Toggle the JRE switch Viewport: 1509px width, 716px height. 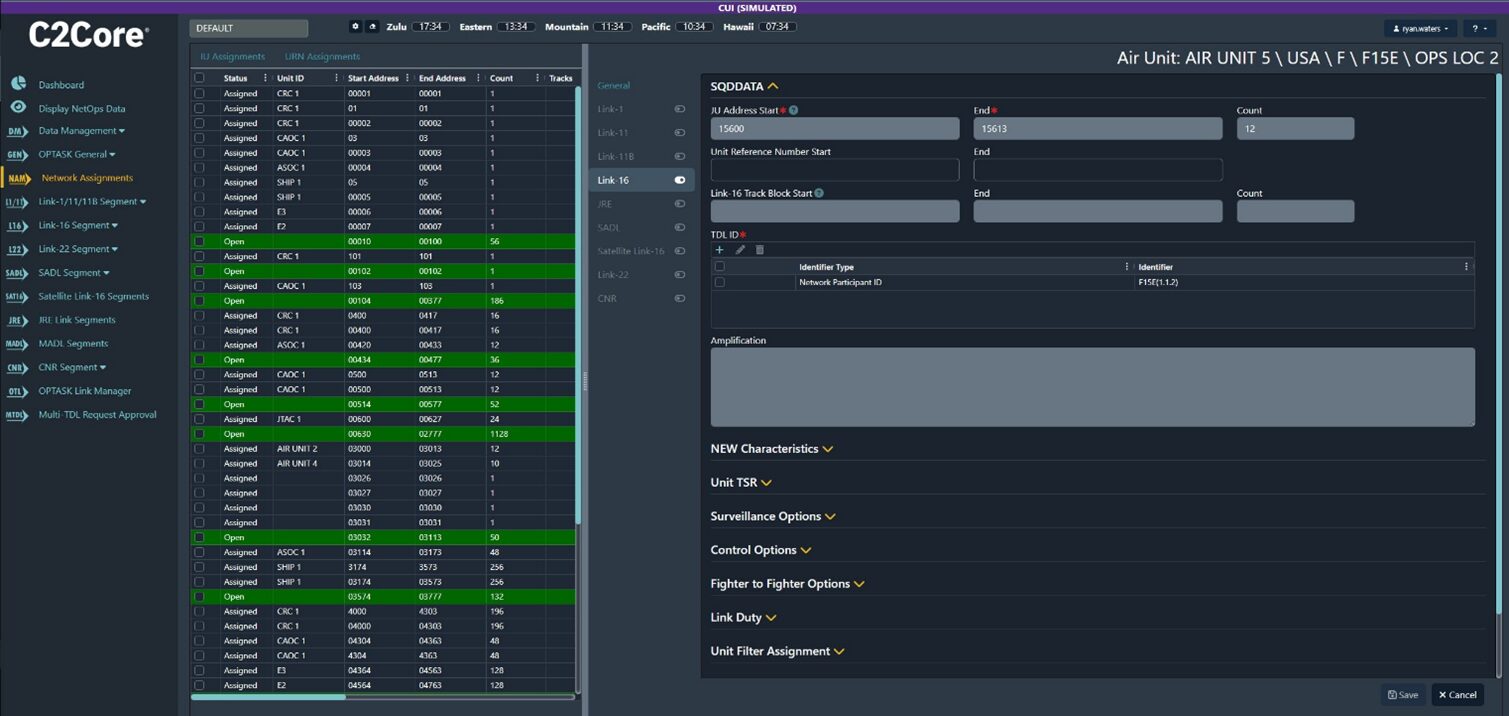[680, 204]
